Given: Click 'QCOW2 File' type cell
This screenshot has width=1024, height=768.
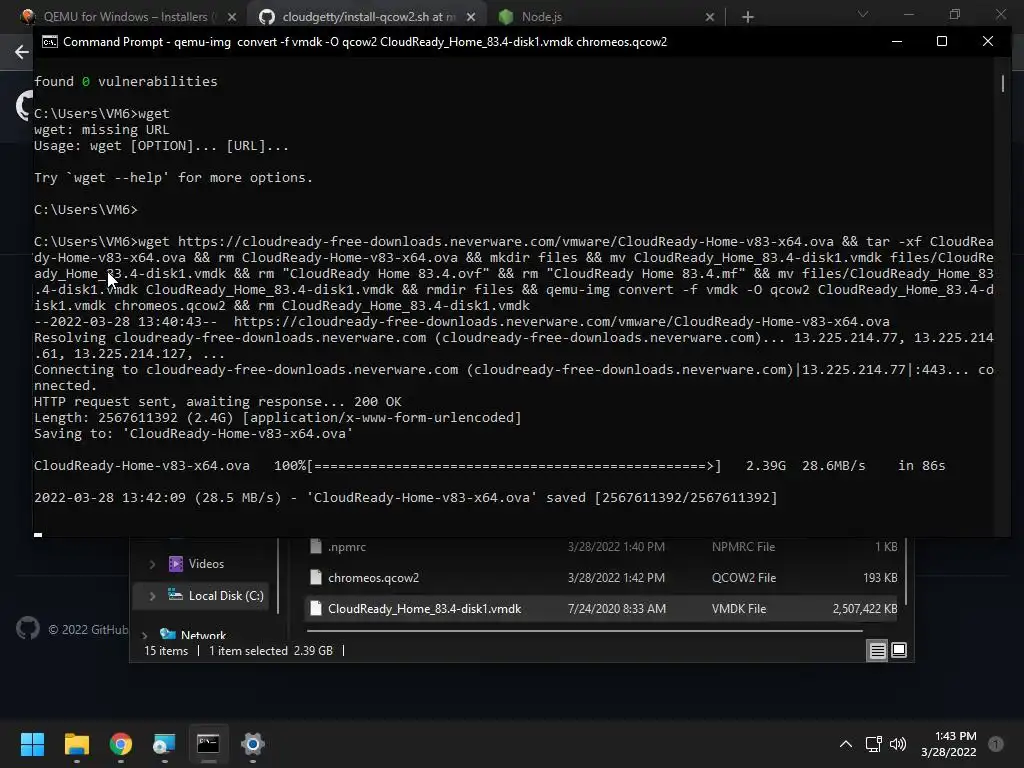Looking at the screenshot, I should pos(743,577).
